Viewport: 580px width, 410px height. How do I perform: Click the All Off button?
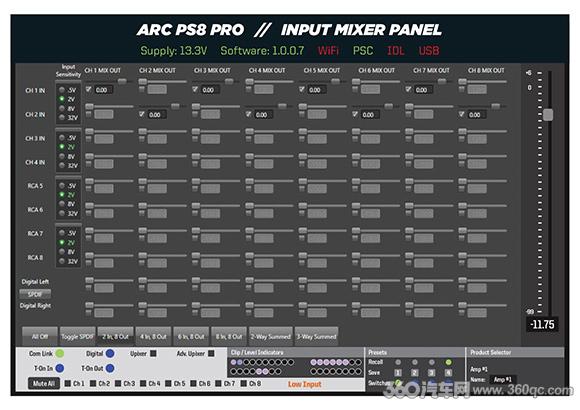point(40,336)
